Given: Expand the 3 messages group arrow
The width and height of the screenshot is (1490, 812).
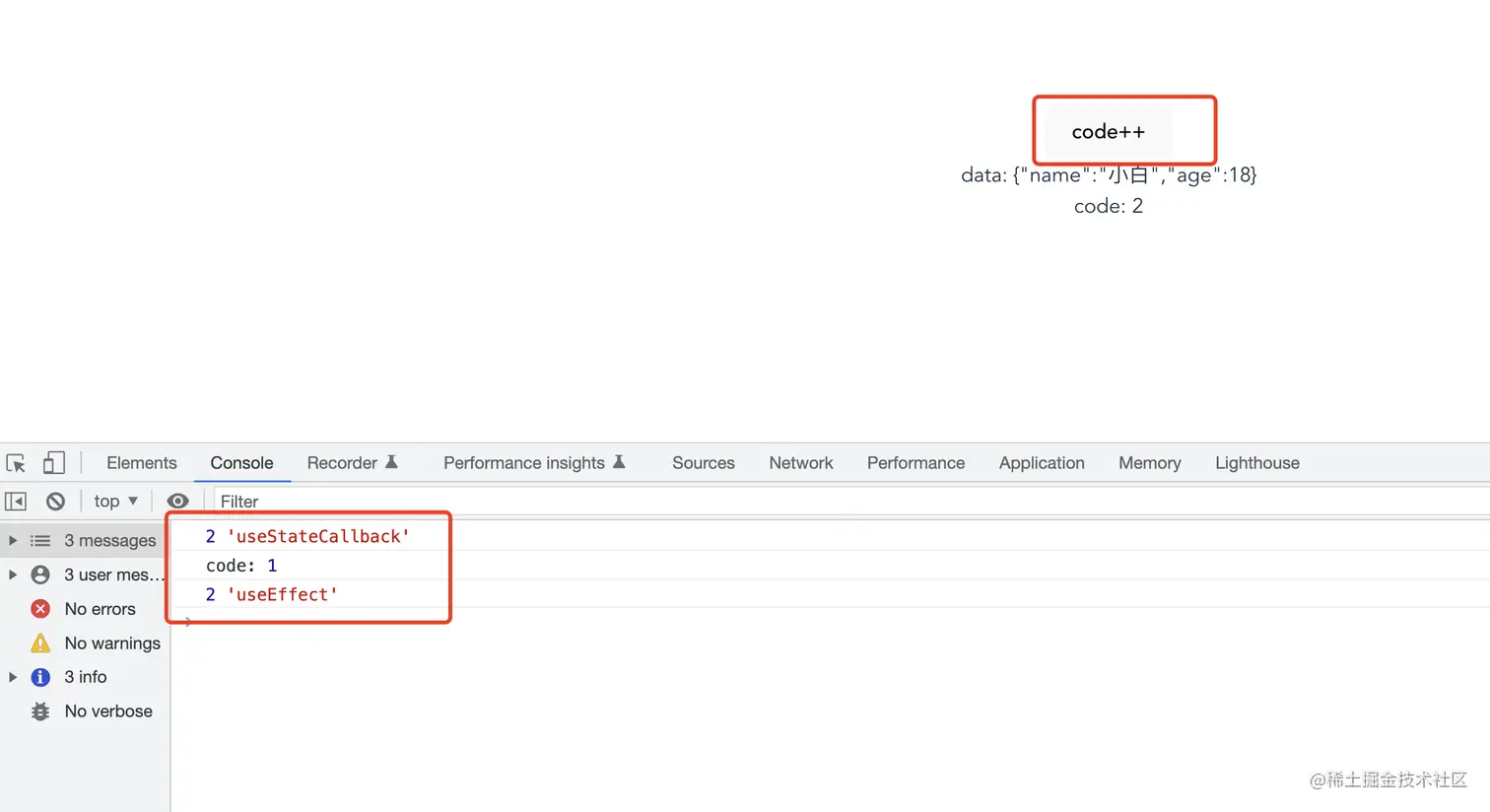Looking at the screenshot, I should click(x=13, y=540).
